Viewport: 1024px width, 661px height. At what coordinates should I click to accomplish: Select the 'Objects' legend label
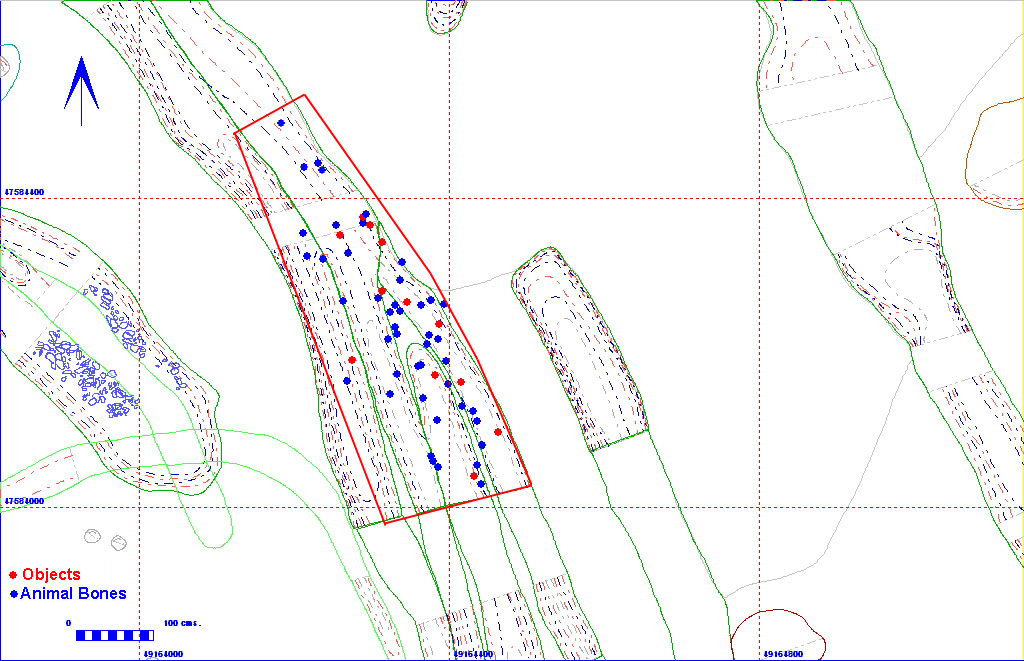pyautogui.click(x=51, y=575)
